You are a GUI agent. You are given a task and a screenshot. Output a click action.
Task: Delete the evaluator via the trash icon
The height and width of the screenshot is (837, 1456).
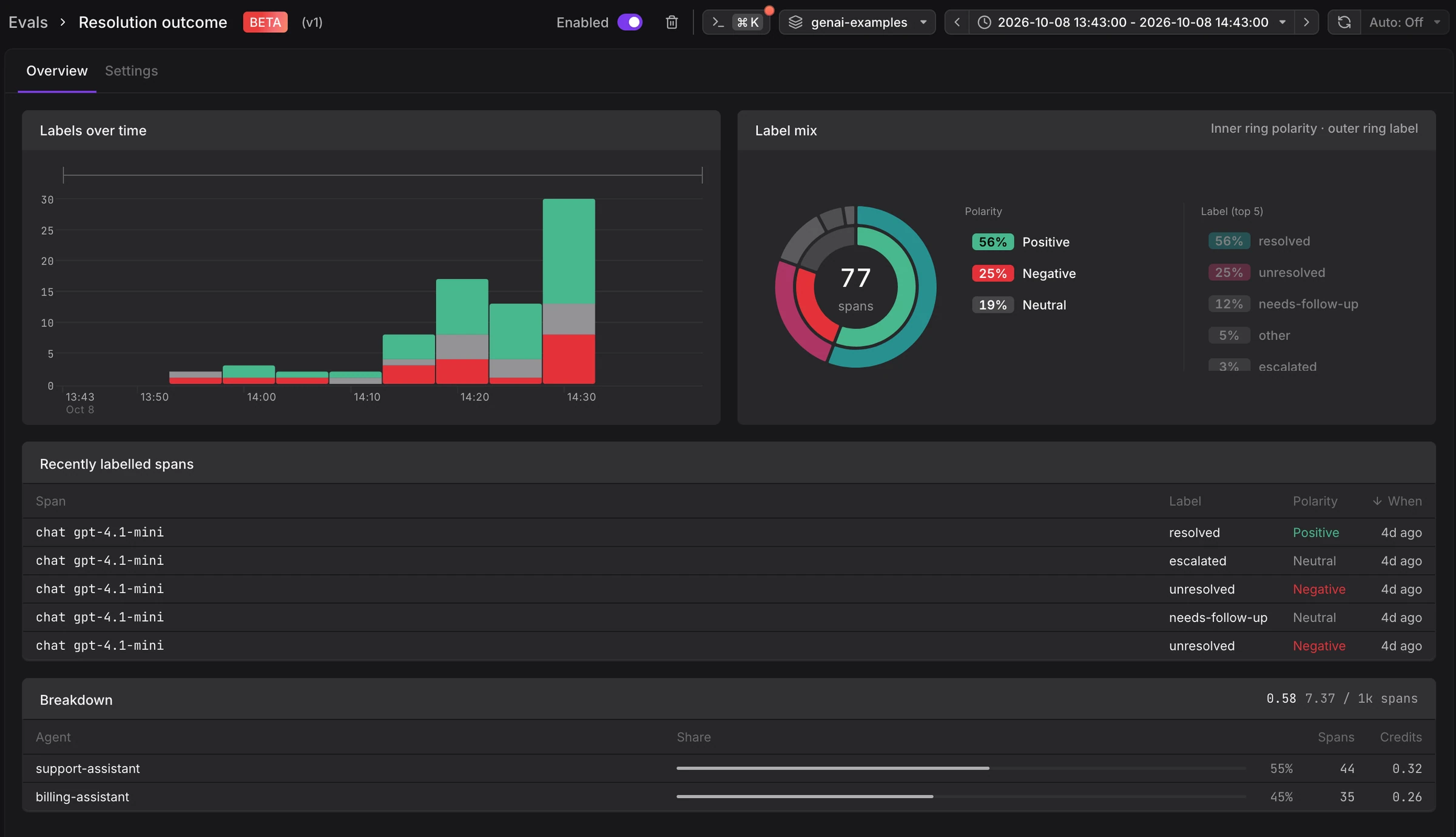(671, 22)
